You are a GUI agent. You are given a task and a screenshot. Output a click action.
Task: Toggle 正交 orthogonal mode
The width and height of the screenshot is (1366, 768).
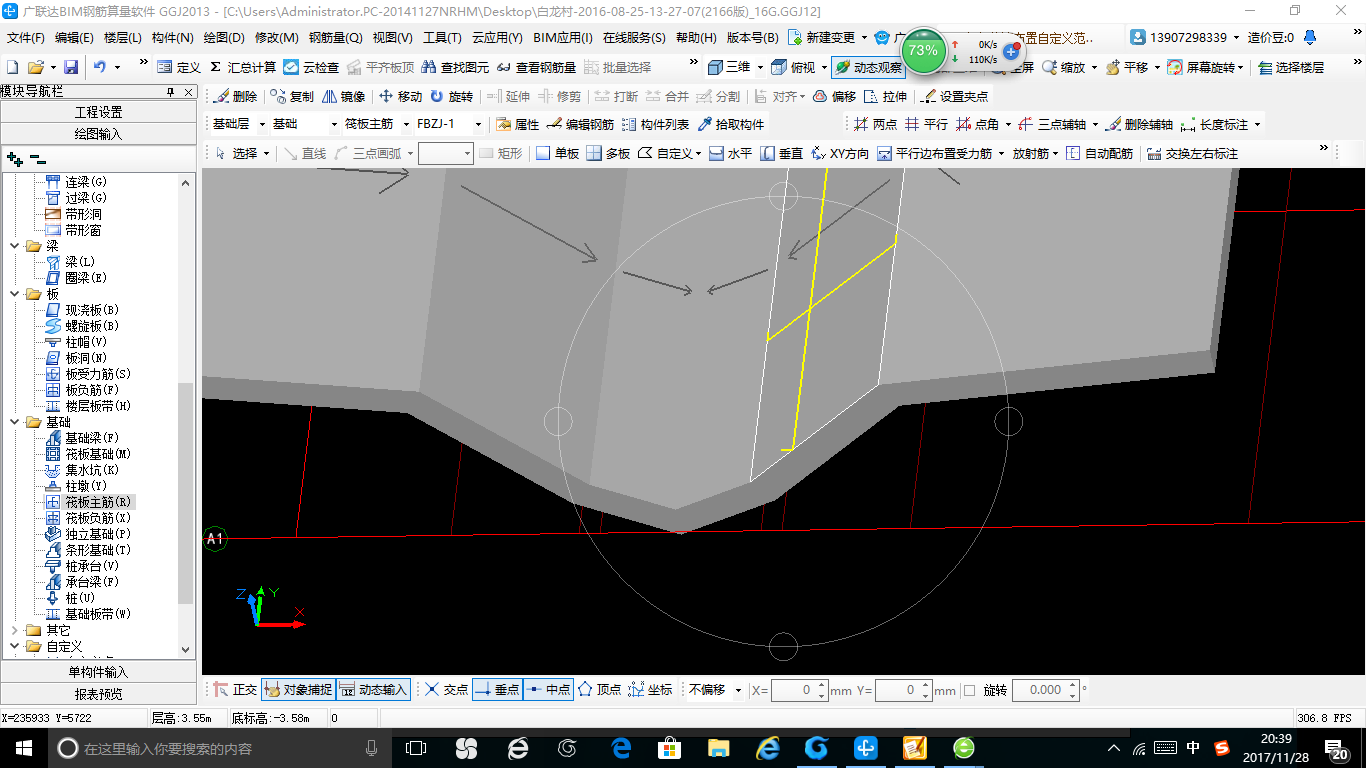(236, 690)
